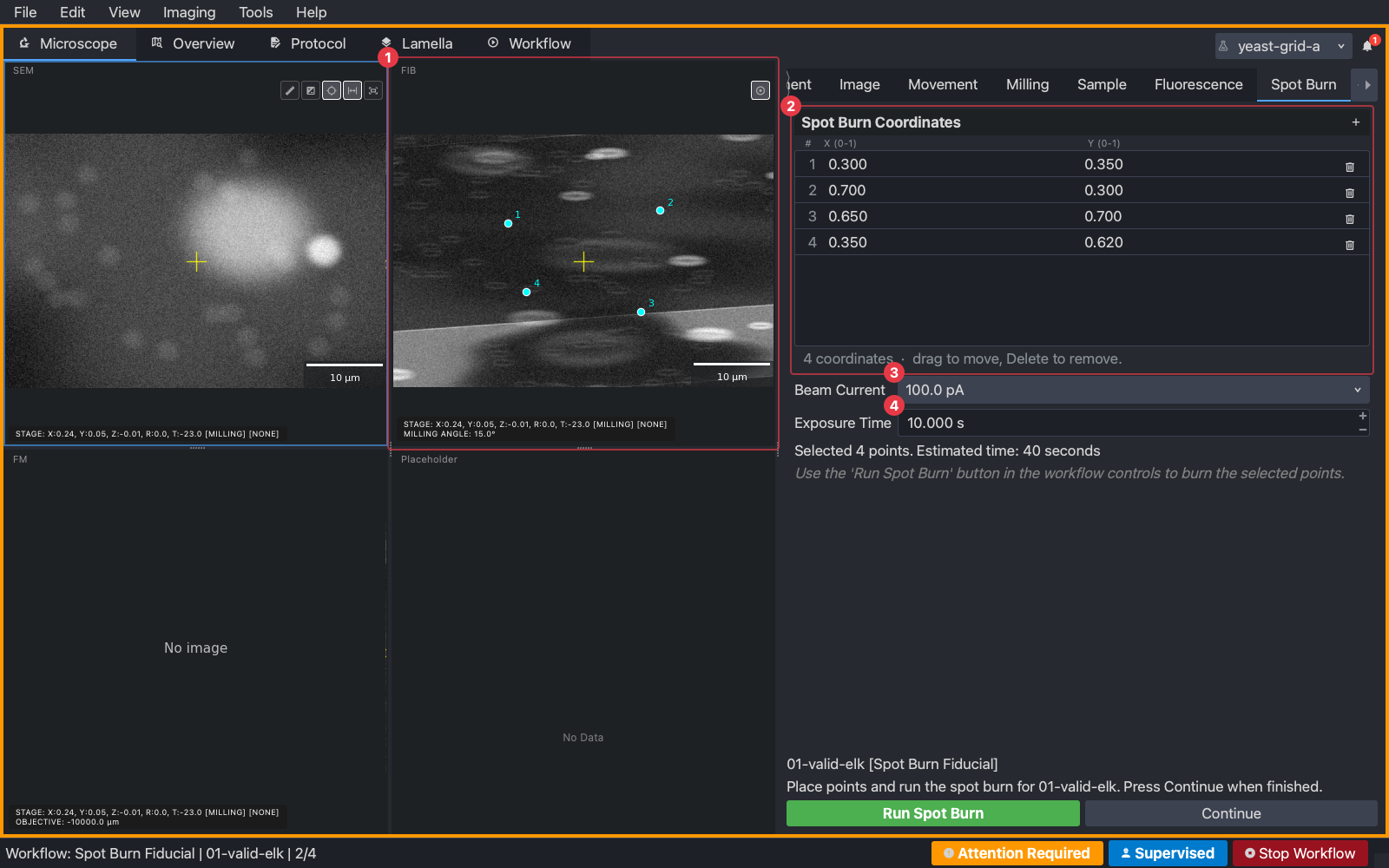The image size is (1389, 868).
Task: Switch to the Workflow tab
Action: pos(530,43)
